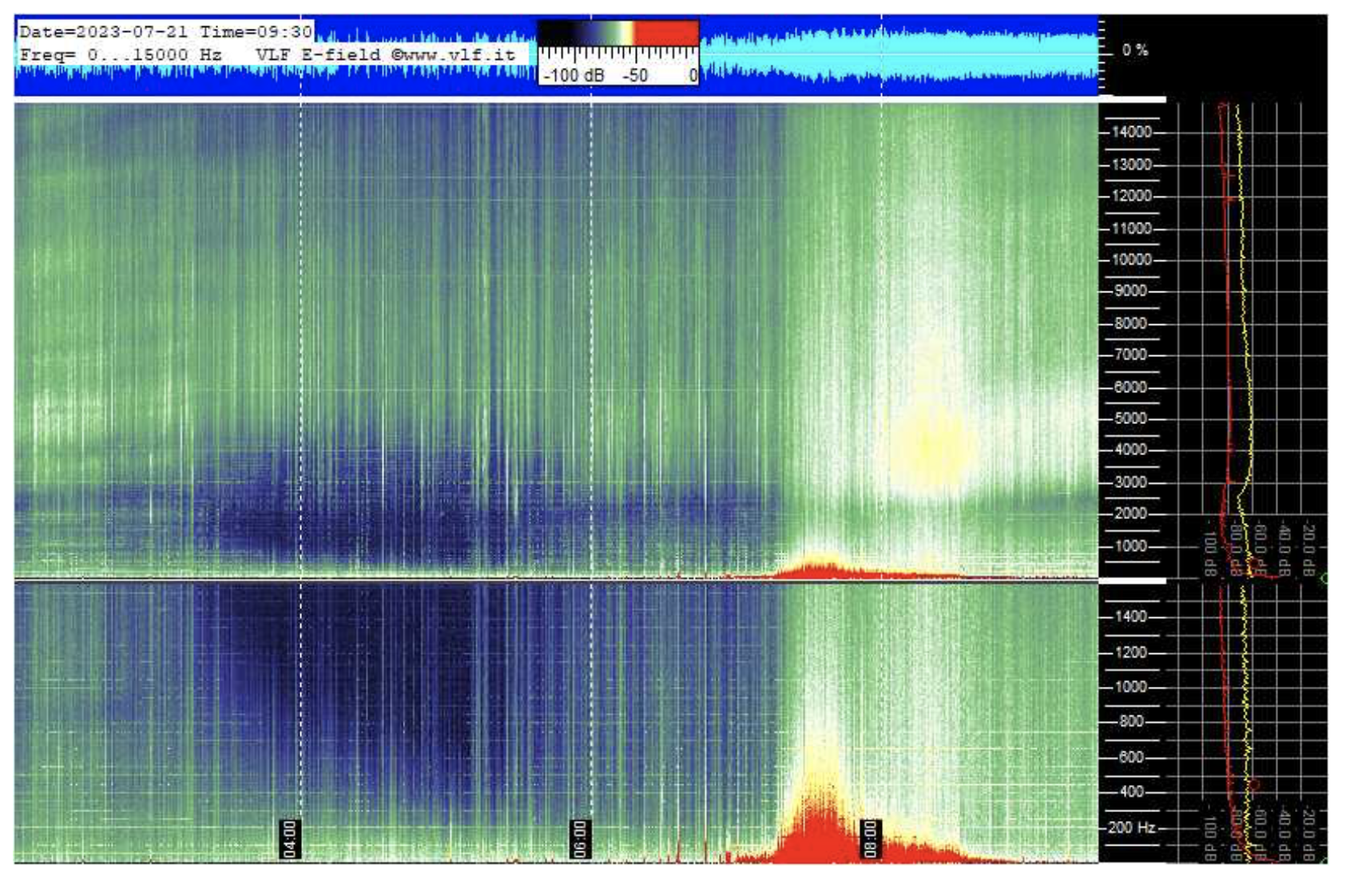Click the 200 Hz tick label
Screen dimensions: 1358x896
1131,828
